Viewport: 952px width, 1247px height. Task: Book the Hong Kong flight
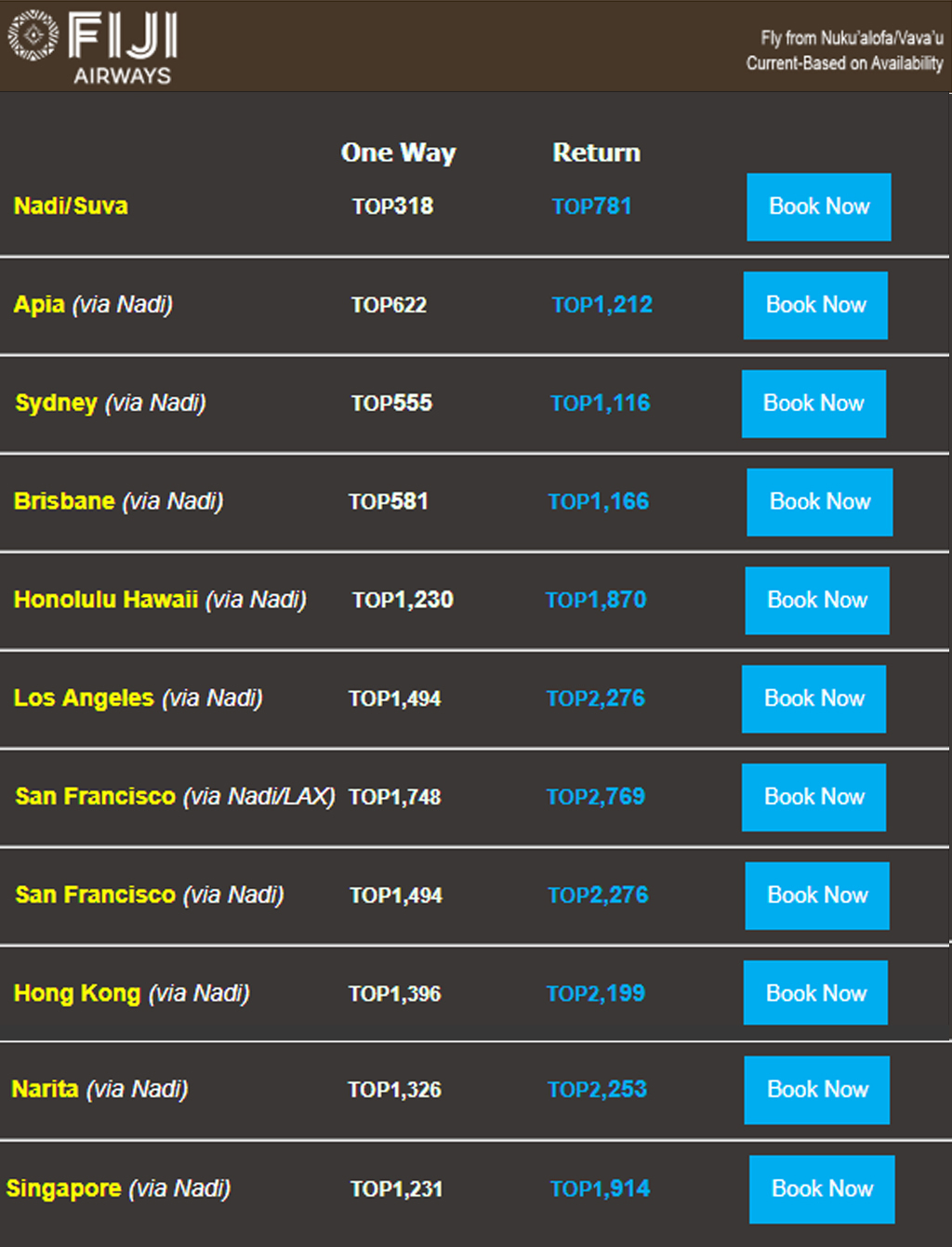click(815, 993)
